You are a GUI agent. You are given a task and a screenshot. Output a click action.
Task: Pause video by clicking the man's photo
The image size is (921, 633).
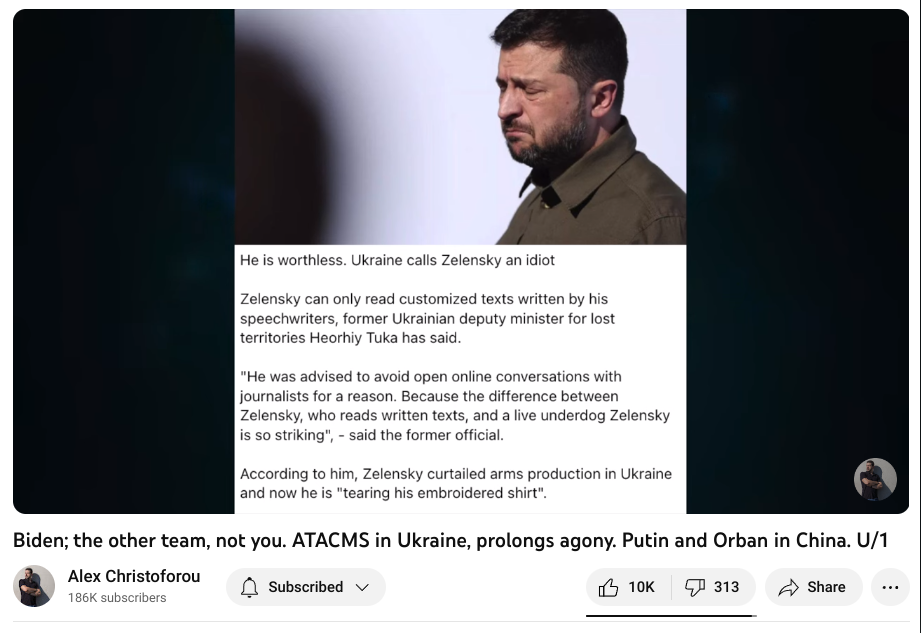(460, 127)
